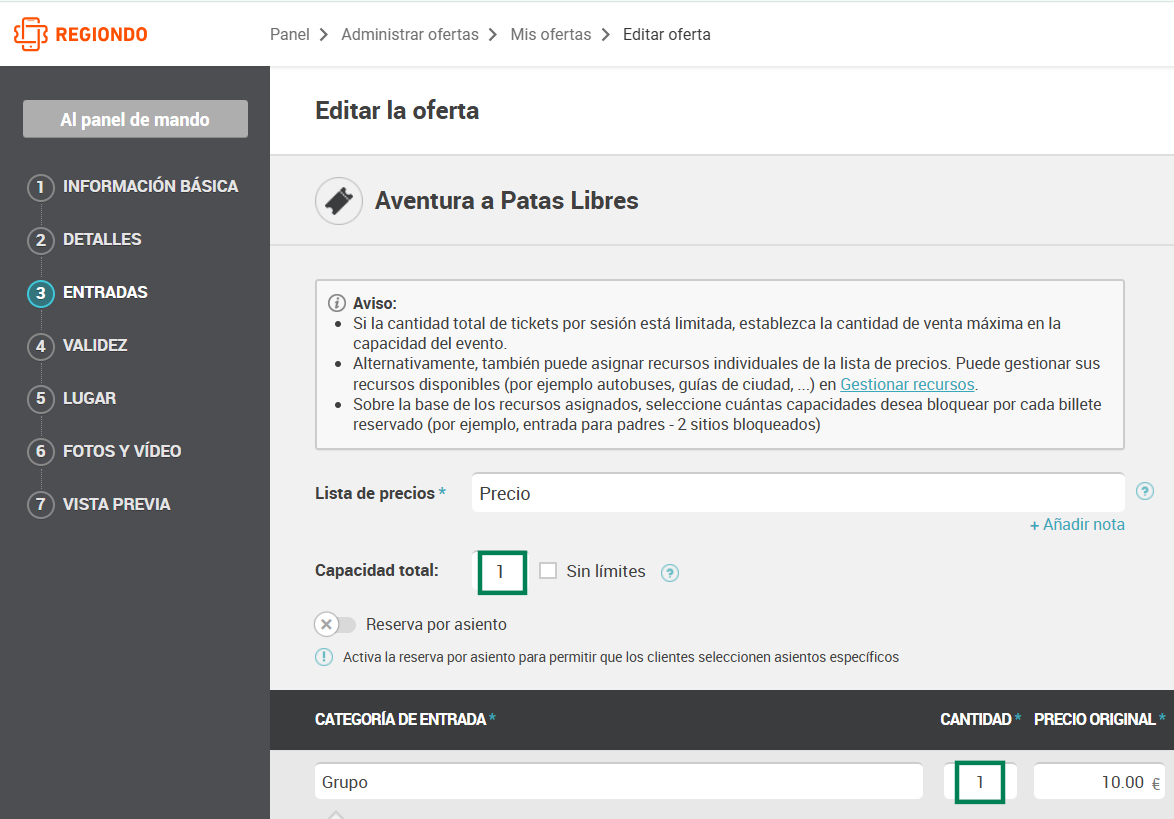The height and width of the screenshot is (819, 1174).
Task: Toggle the Reserva por asiento switch
Action: tap(335, 624)
